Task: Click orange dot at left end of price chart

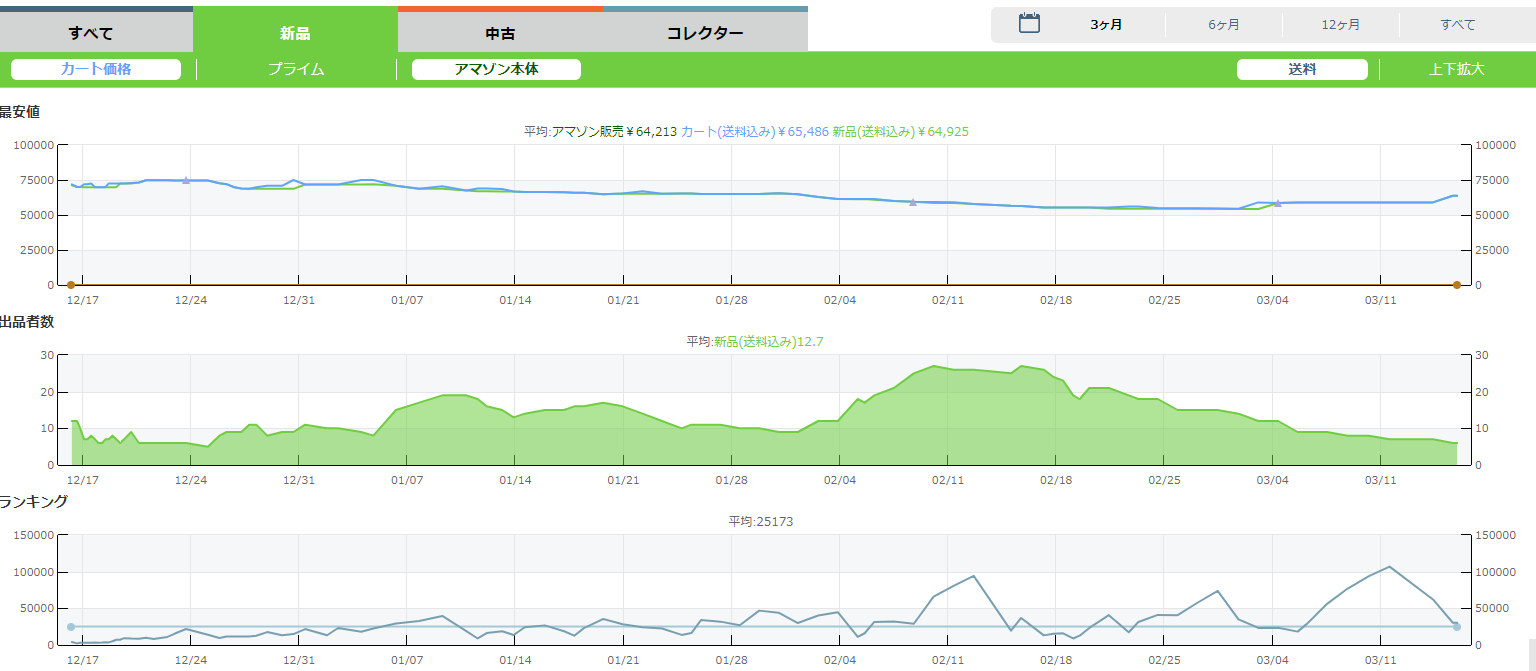Action: tap(70, 285)
